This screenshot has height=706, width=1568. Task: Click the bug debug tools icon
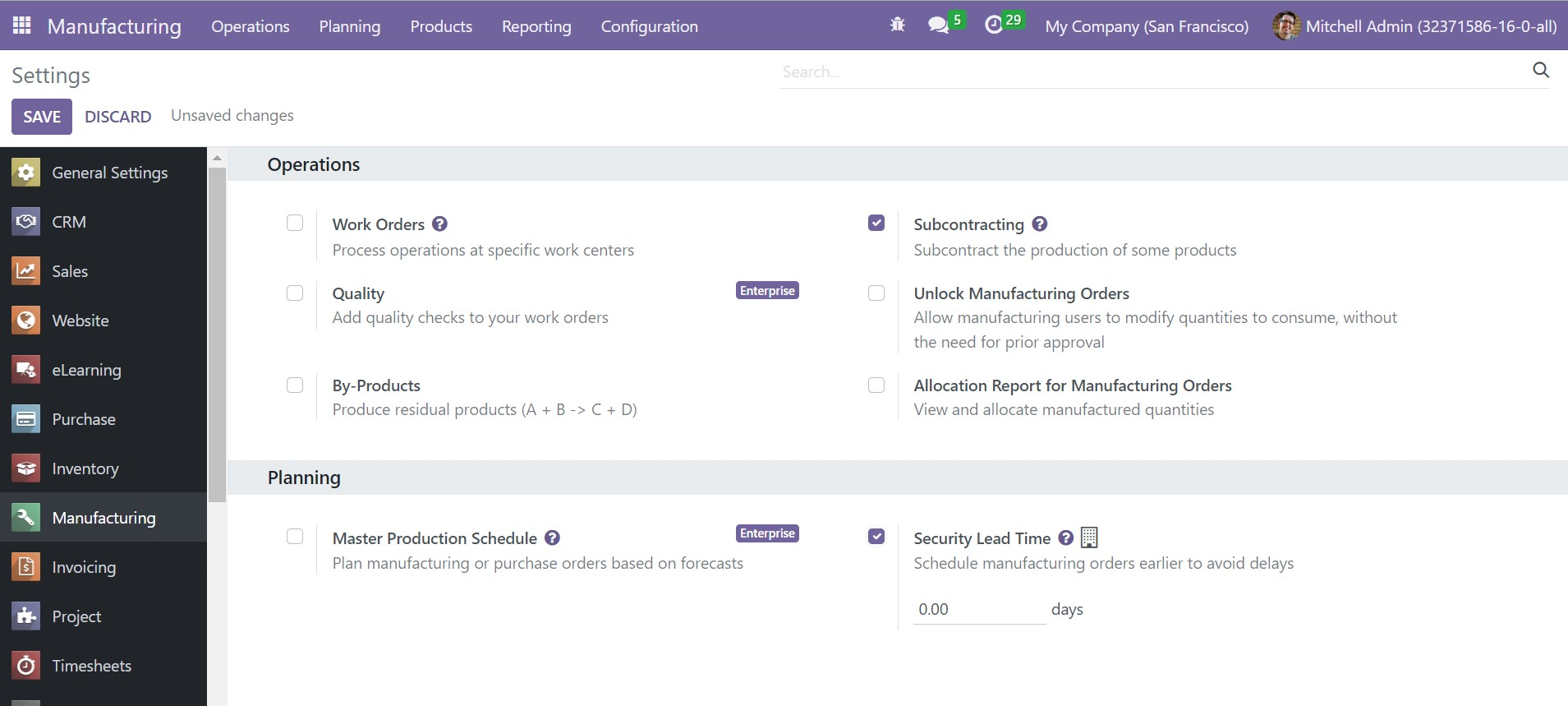click(x=898, y=25)
